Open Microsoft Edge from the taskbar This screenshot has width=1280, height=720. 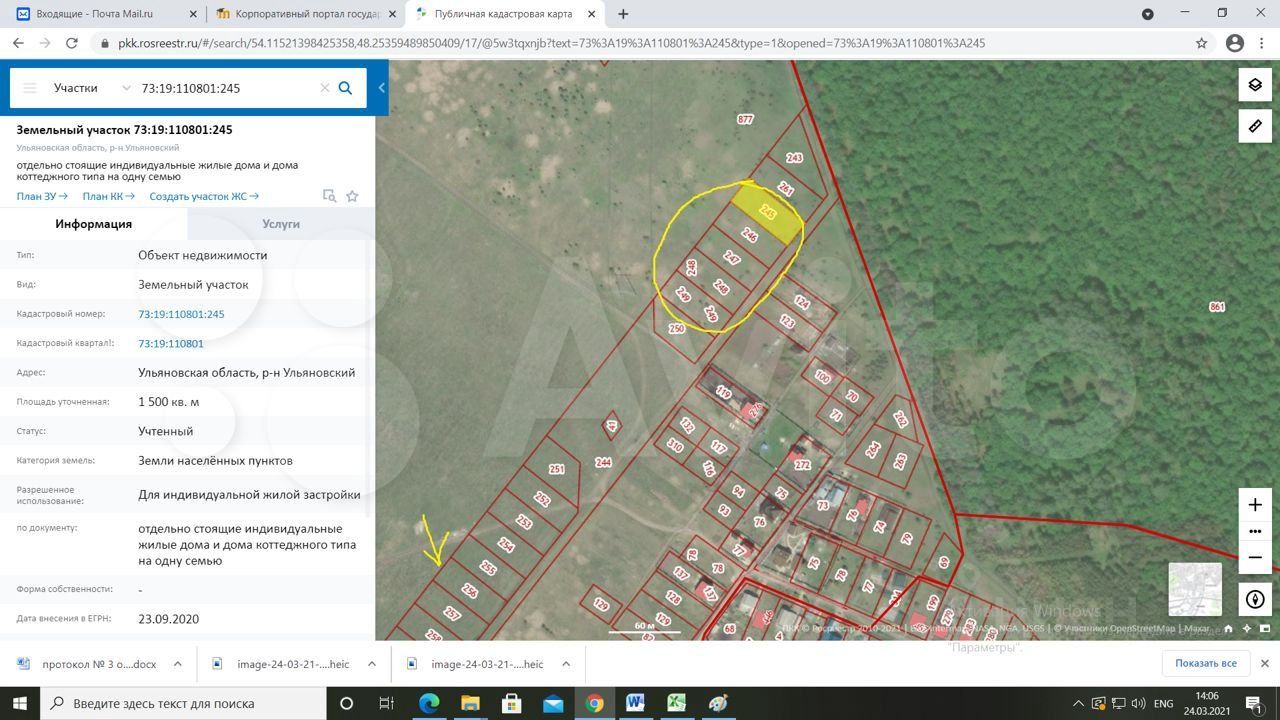(428, 703)
